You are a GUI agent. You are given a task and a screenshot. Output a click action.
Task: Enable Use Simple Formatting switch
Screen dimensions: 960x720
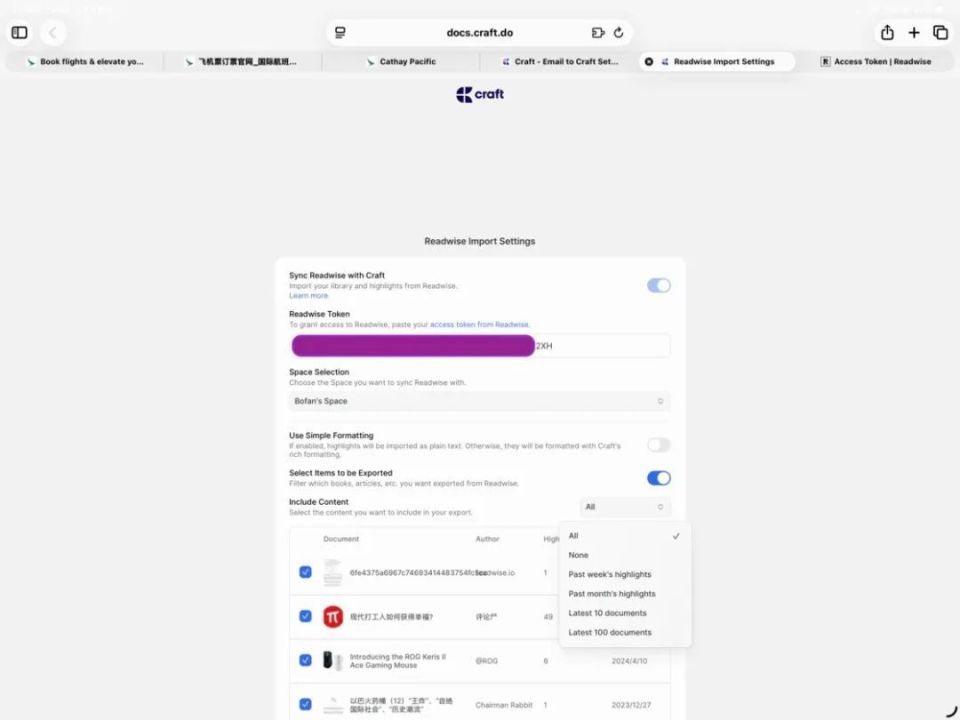pos(659,445)
